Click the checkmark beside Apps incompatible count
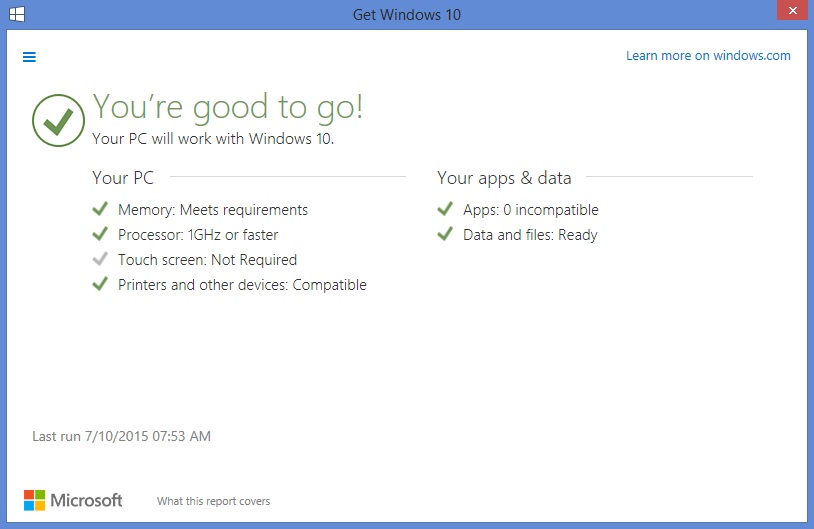814x529 pixels. (x=444, y=209)
